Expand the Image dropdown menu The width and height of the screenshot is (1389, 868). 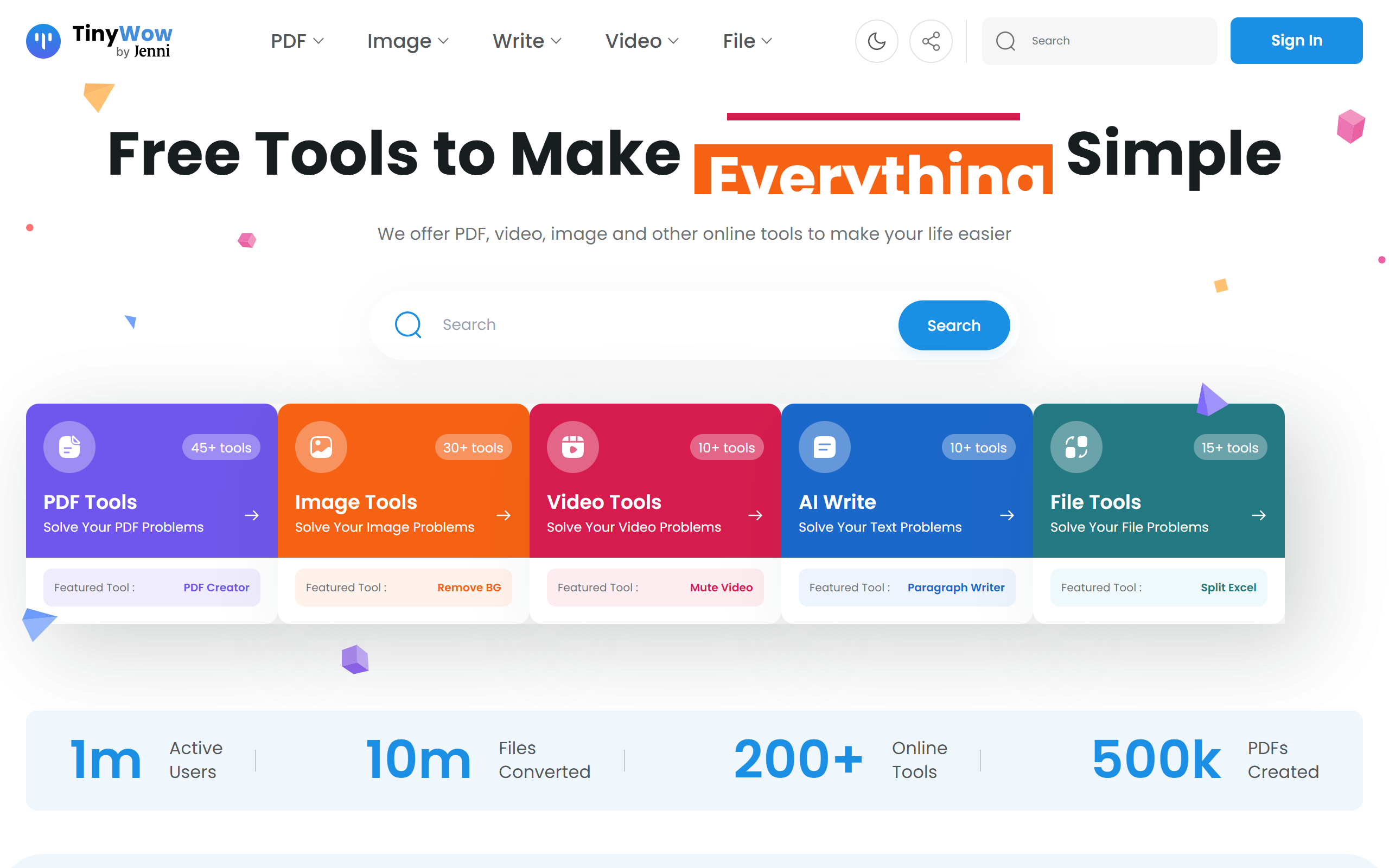(407, 41)
